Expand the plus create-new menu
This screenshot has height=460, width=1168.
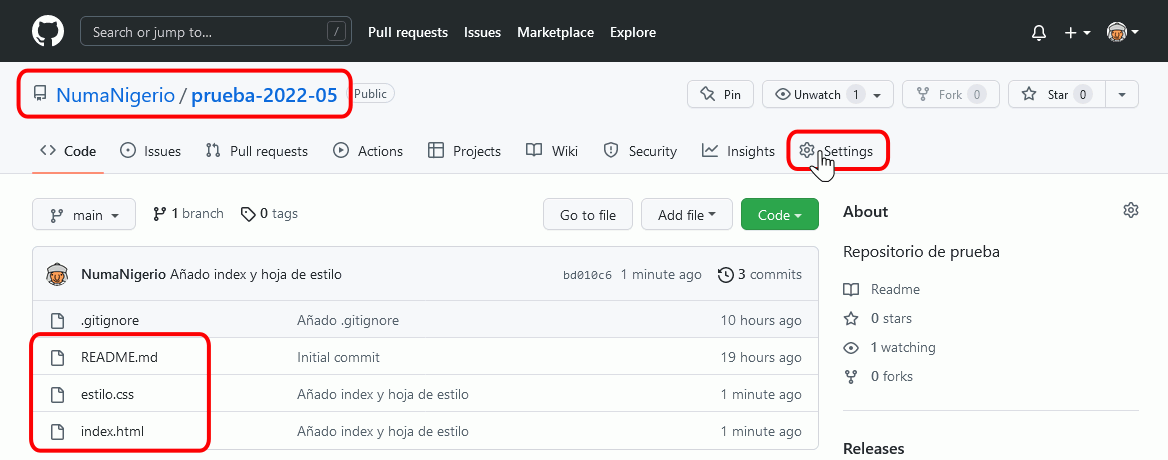(x=1078, y=33)
